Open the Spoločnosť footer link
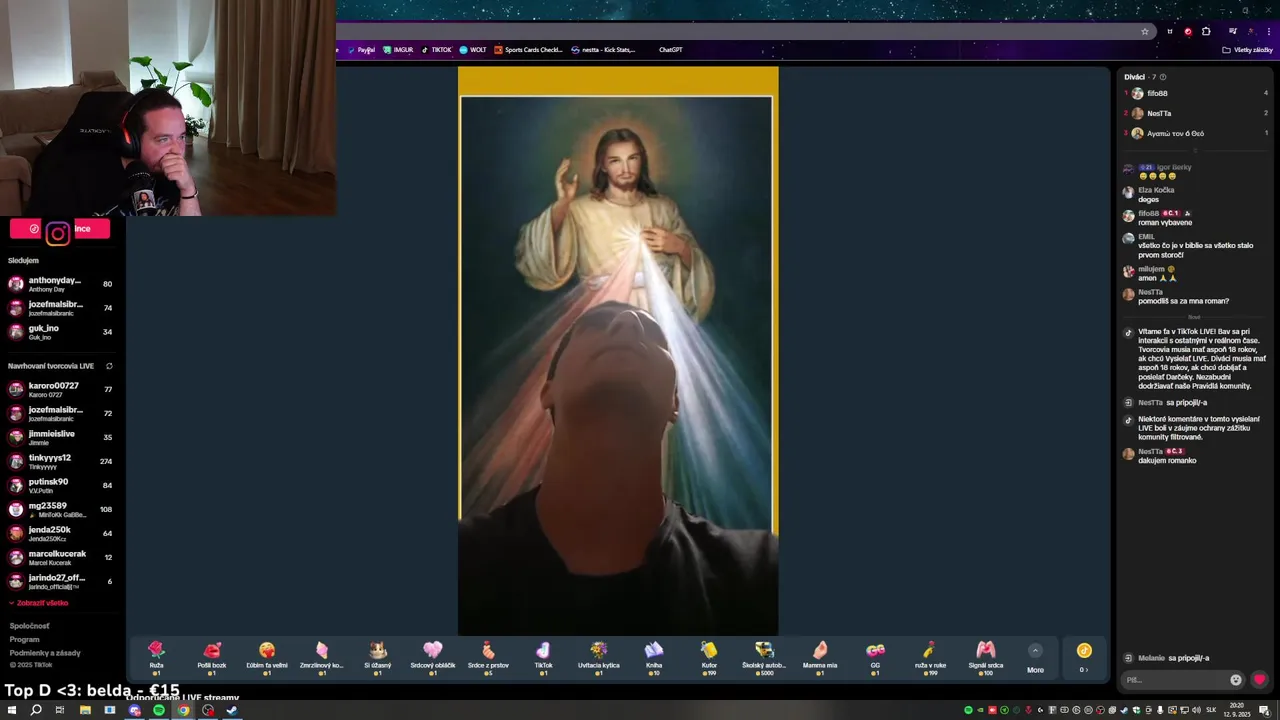The height and width of the screenshot is (720, 1280). click(29, 626)
